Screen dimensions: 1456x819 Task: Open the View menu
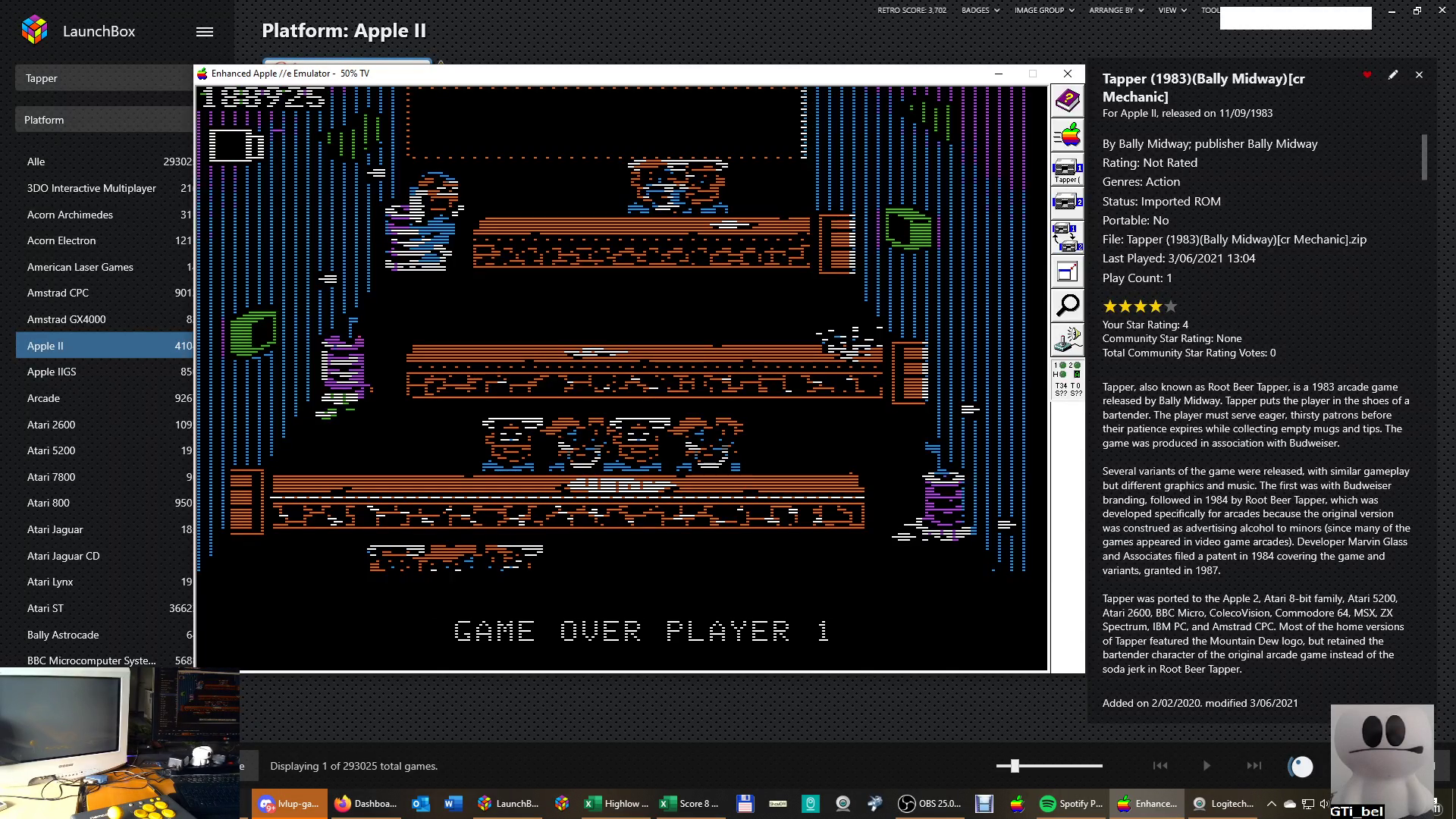click(1172, 11)
